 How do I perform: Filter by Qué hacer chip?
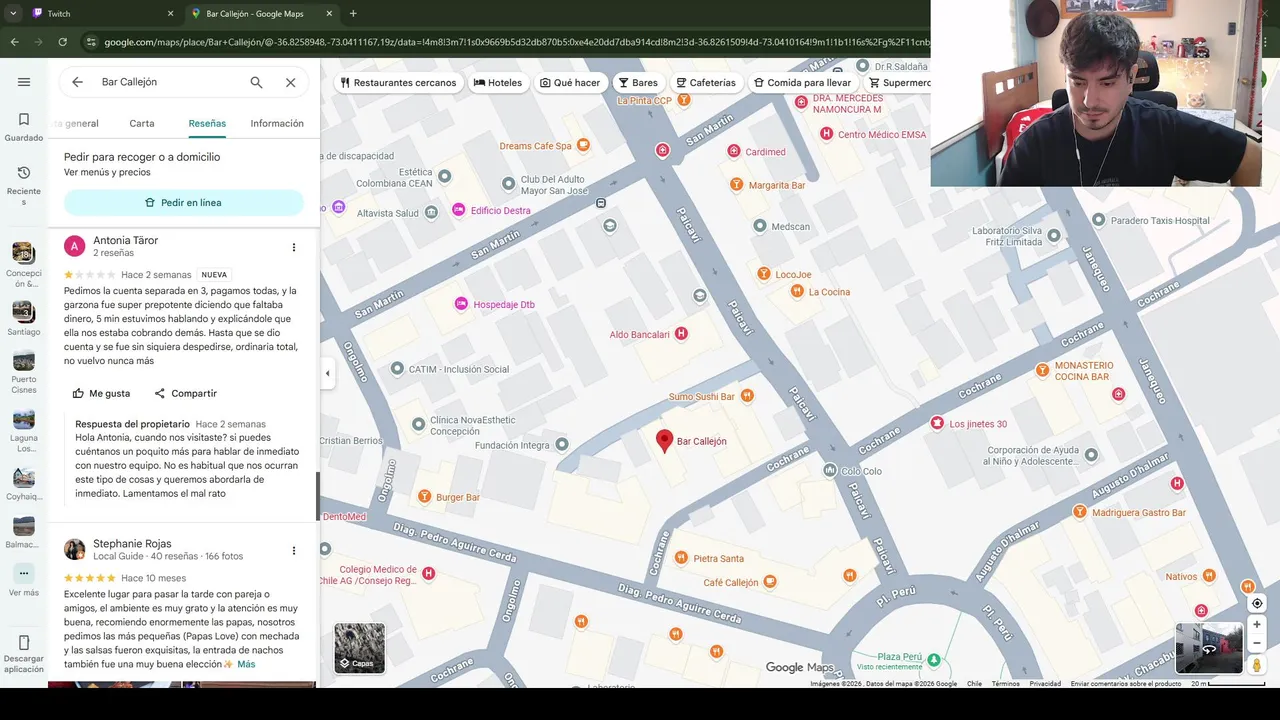(x=570, y=82)
